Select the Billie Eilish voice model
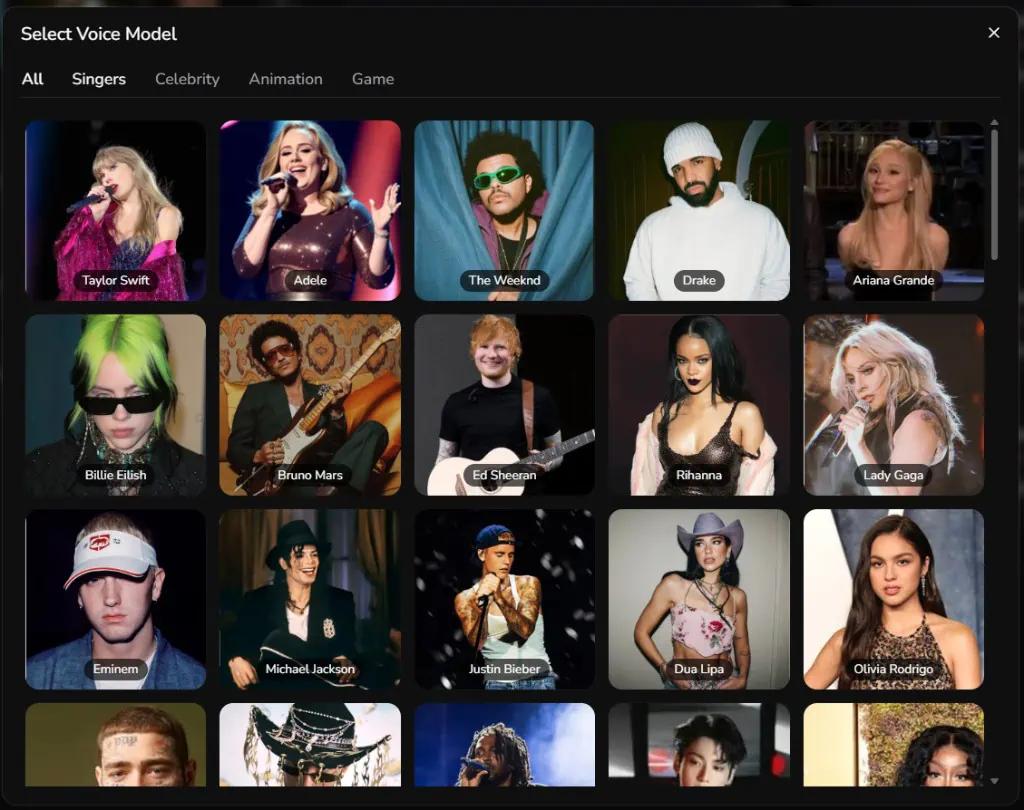The image size is (1024, 810). 116,405
